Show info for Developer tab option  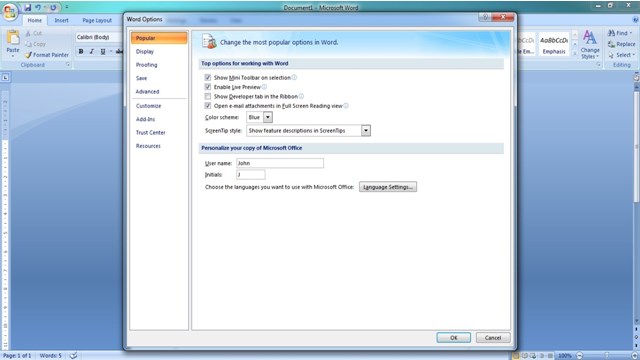[x=301, y=96]
